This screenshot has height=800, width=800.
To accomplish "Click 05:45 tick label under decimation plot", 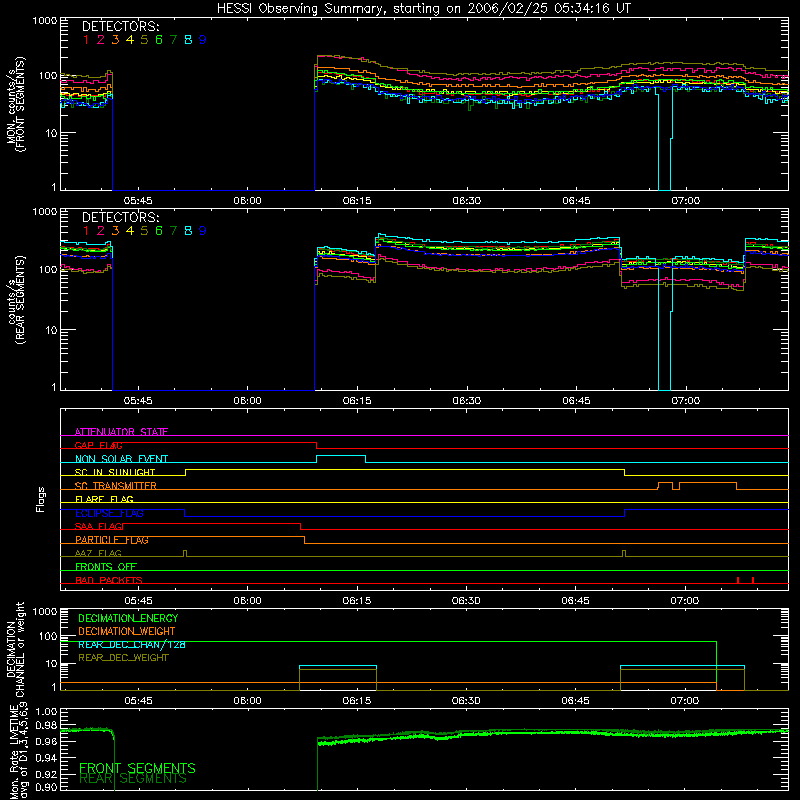I will coord(138,701).
